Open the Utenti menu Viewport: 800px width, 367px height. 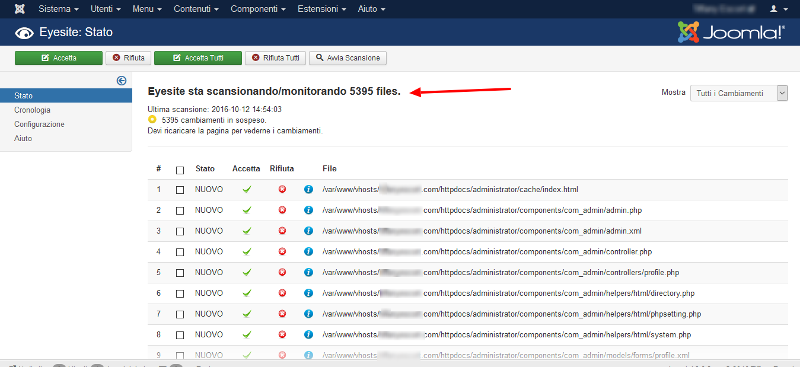(x=106, y=9)
